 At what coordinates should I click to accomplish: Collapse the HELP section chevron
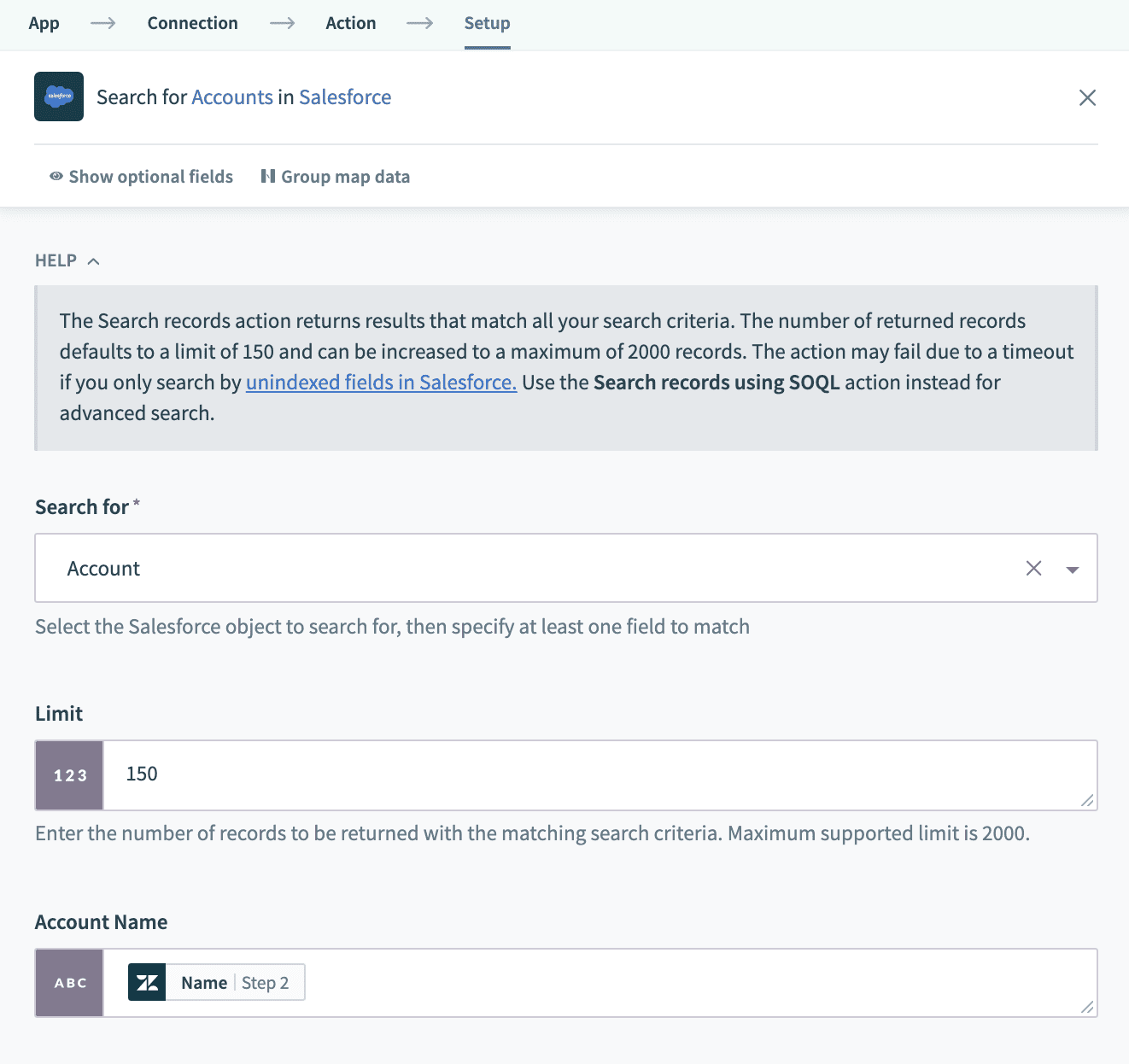(x=94, y=261)
